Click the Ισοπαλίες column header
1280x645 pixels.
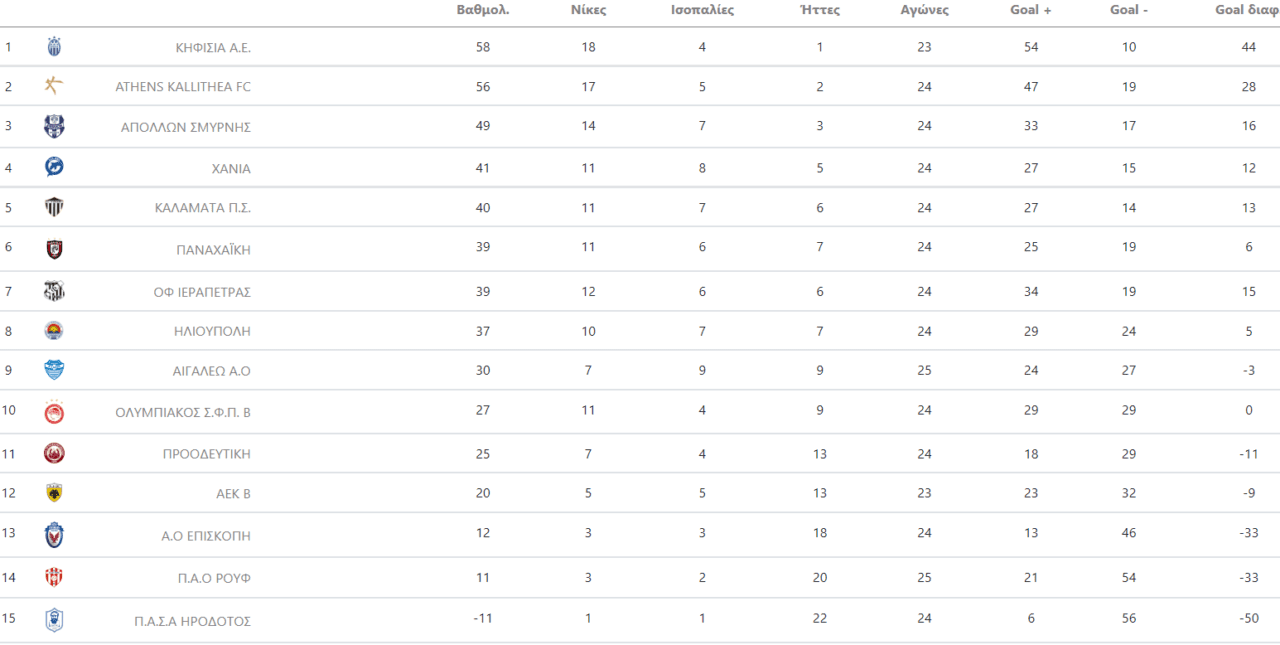(x=702, y=10)
